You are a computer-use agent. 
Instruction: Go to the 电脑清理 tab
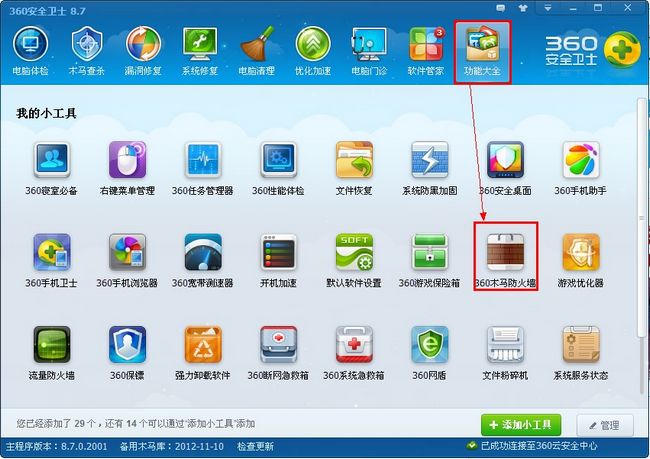257,51
